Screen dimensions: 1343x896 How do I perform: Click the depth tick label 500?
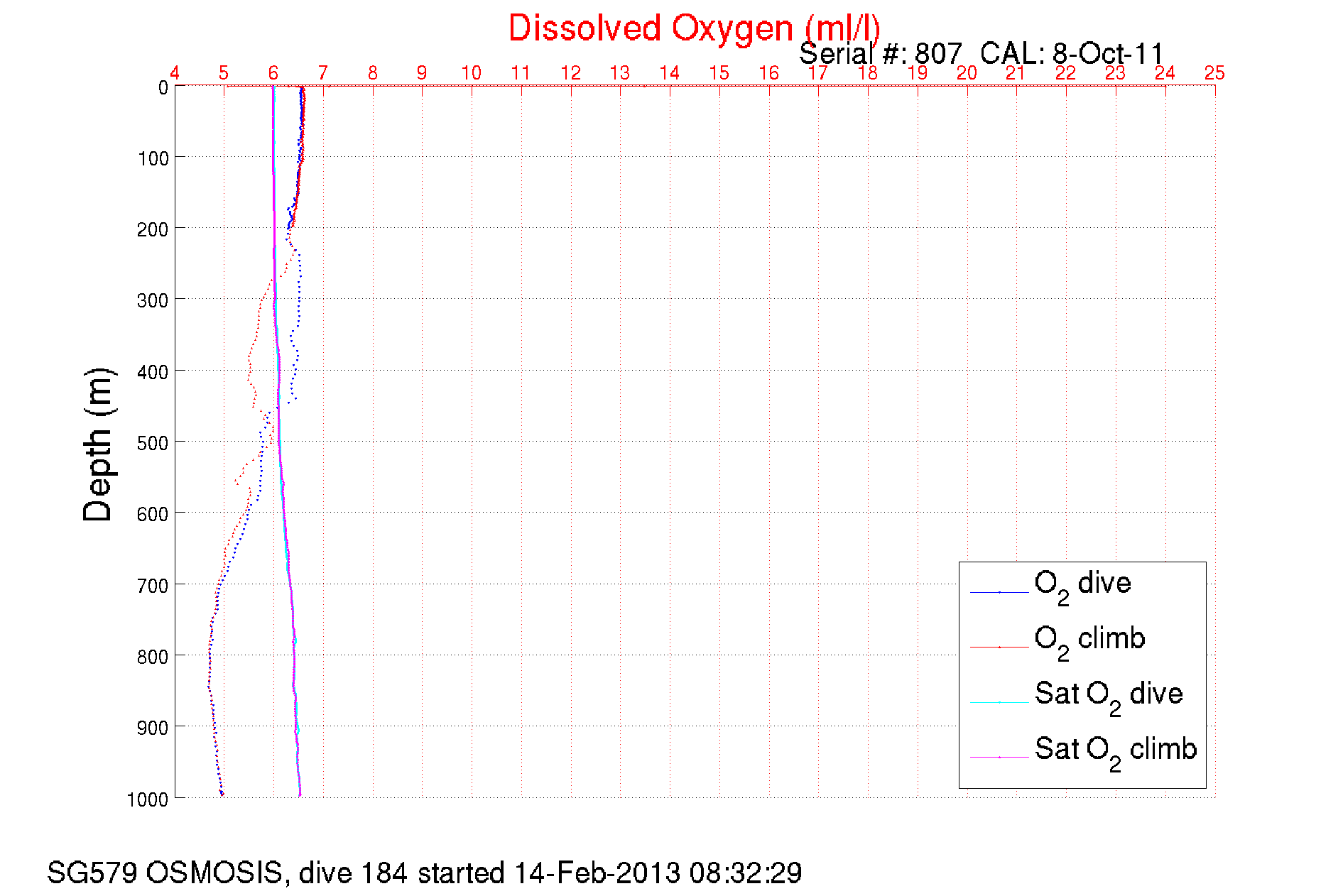click(x=153, y=443)
